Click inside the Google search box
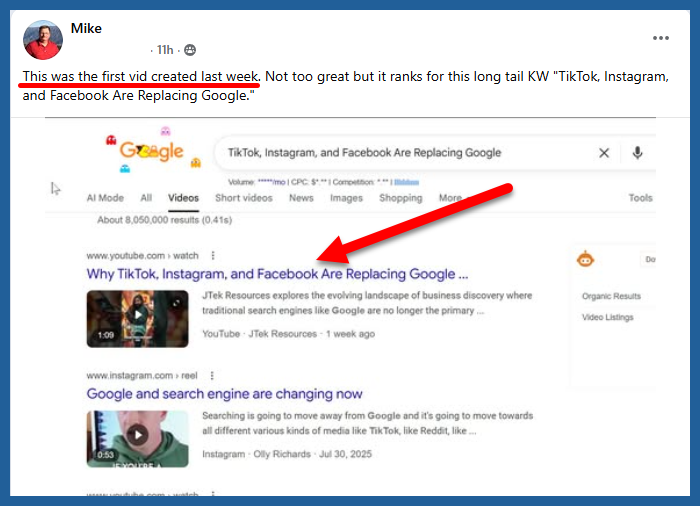 (400, 153)
